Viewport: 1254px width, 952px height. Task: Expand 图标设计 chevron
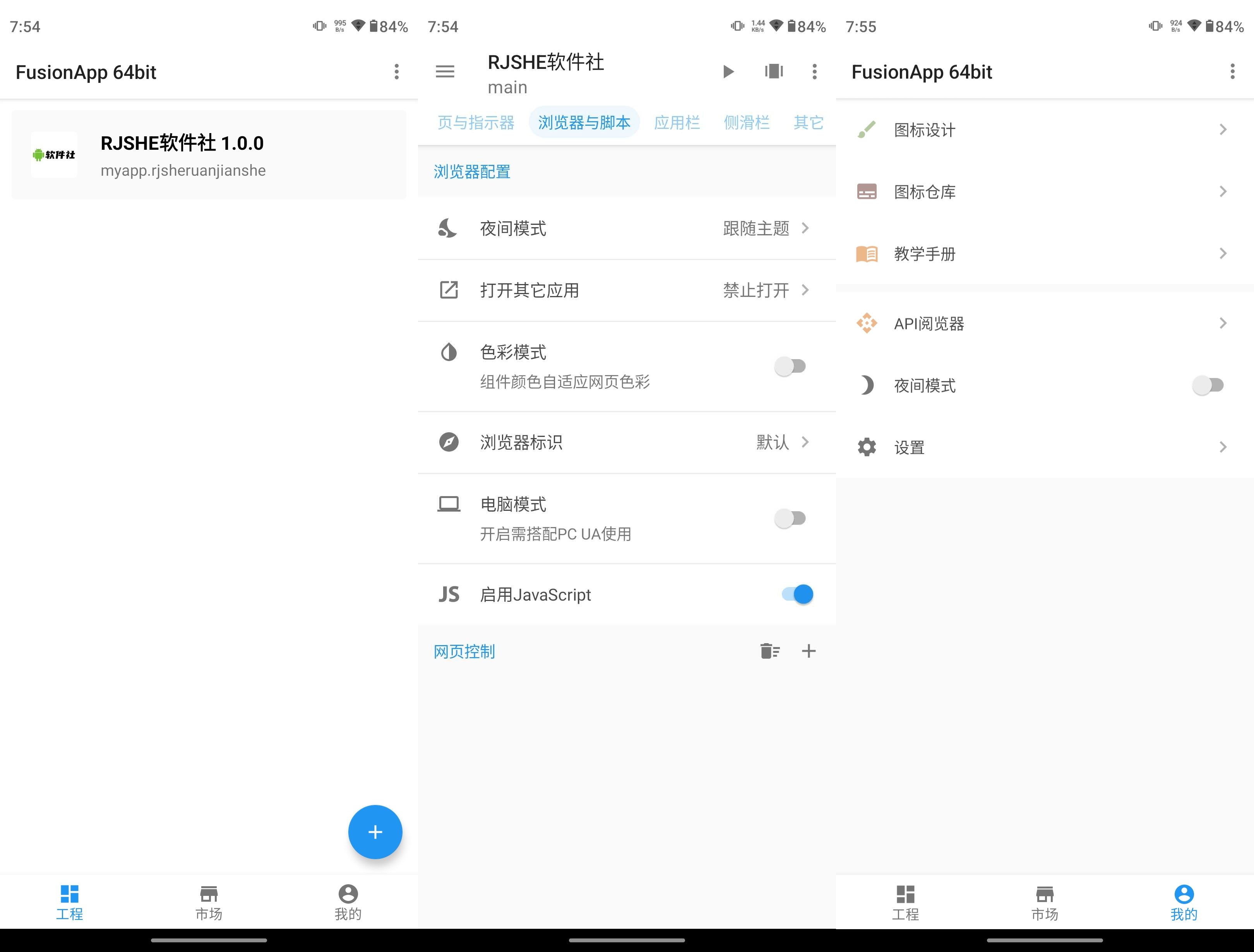click(1223, 129)
